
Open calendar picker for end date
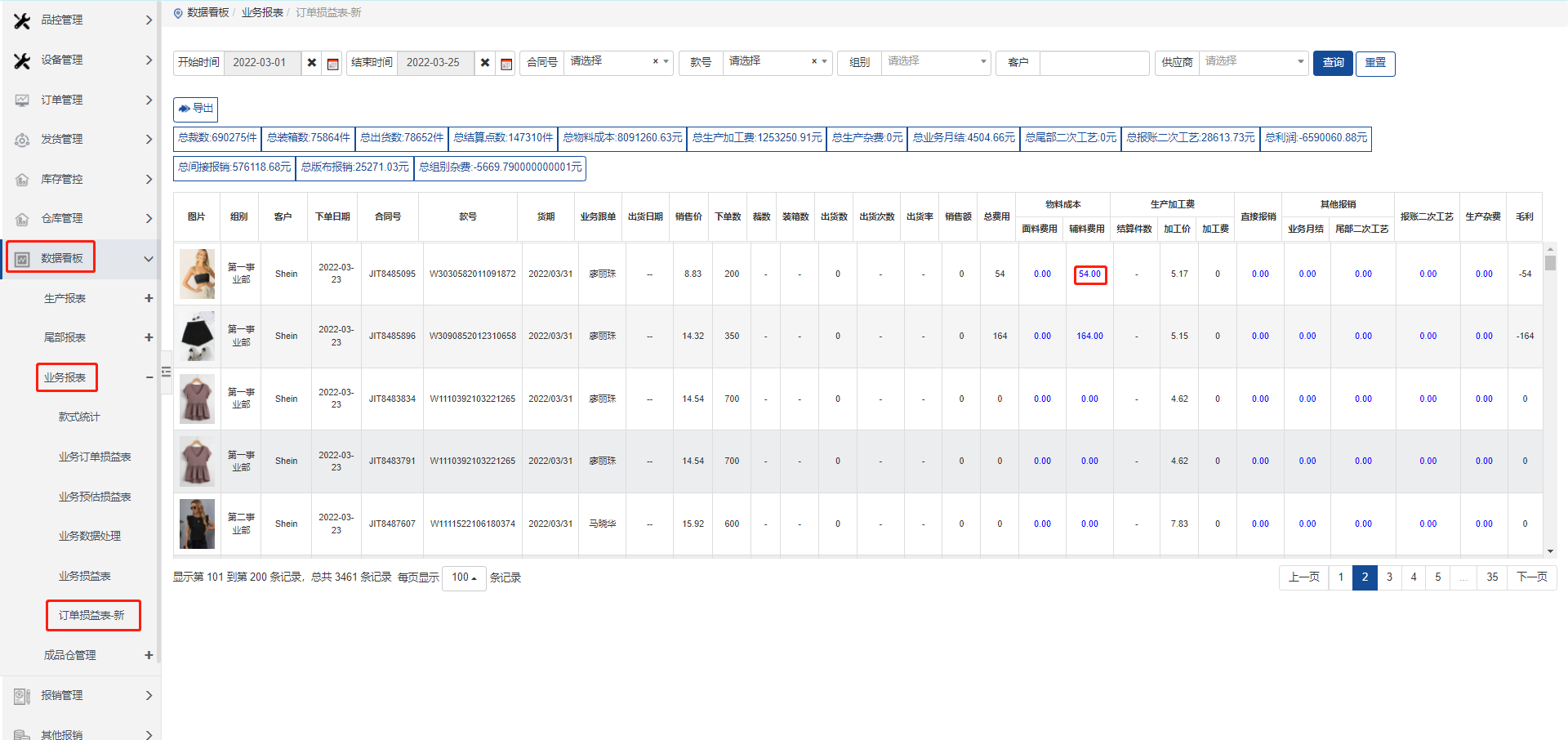pos(506,64)
